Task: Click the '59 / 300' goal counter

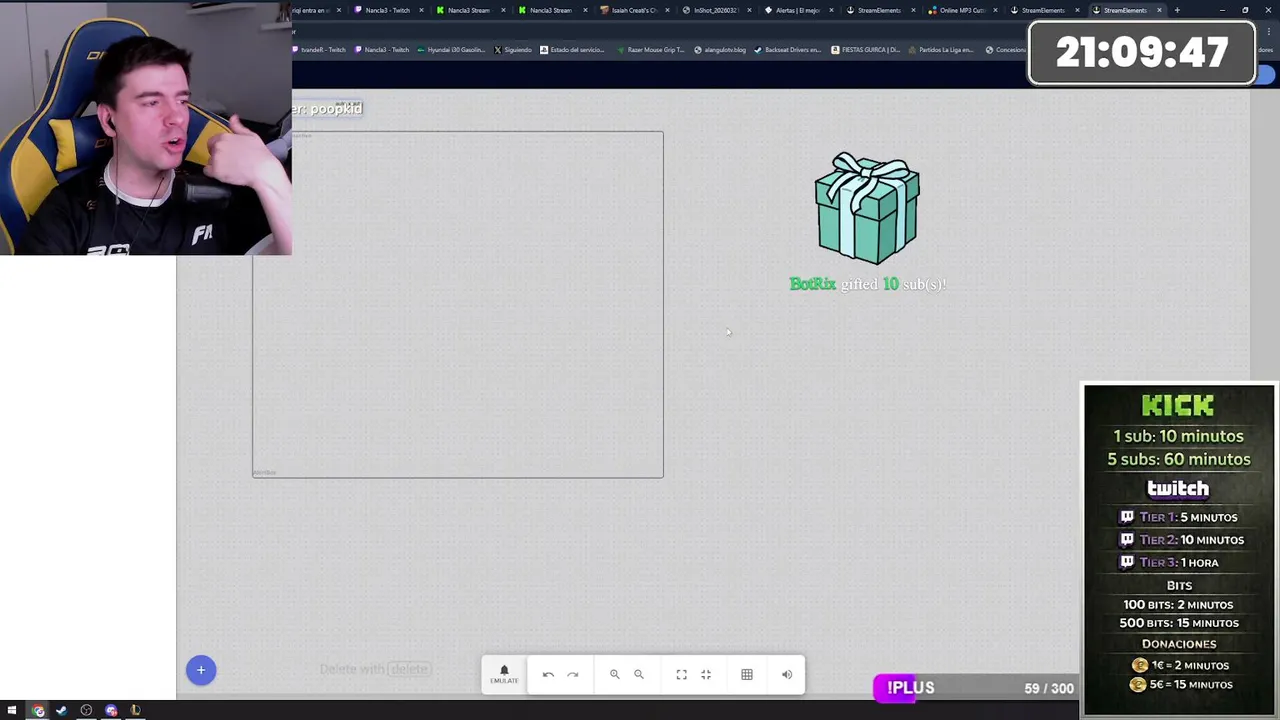Action: (1049, 689)
